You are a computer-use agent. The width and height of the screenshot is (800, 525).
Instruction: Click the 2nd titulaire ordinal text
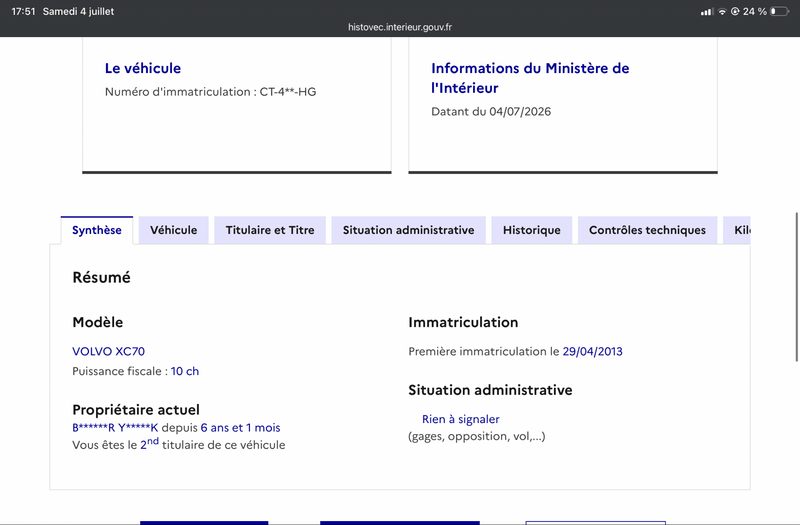coord(149,443)
